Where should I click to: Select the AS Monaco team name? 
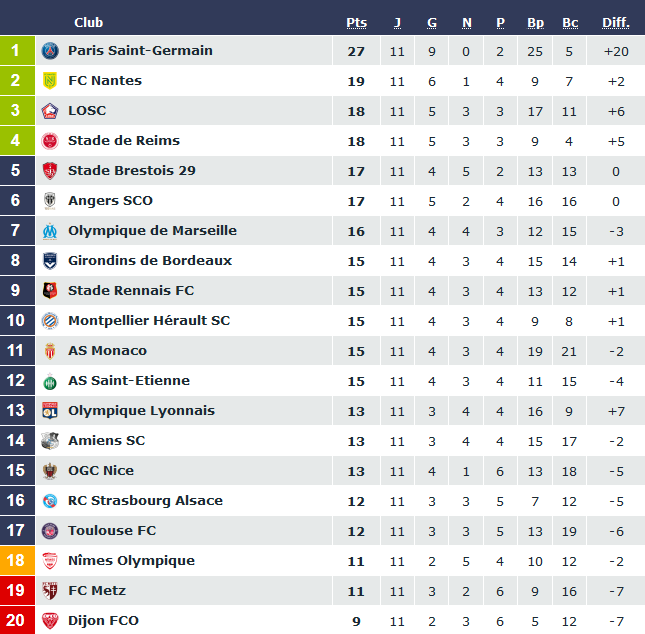click(107, 351)
